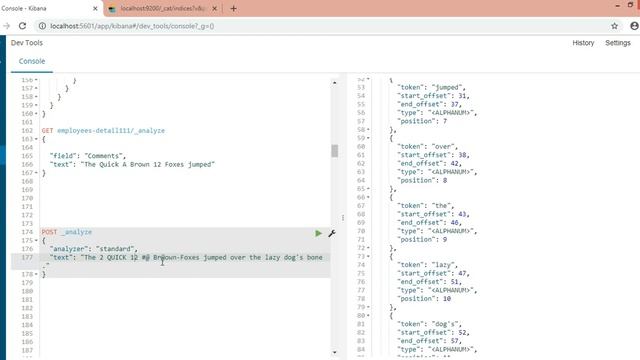The height and width of the screenshot is (360, 640).
Task: Collapse output fold at line 59
Action: [x=368, y=138]
